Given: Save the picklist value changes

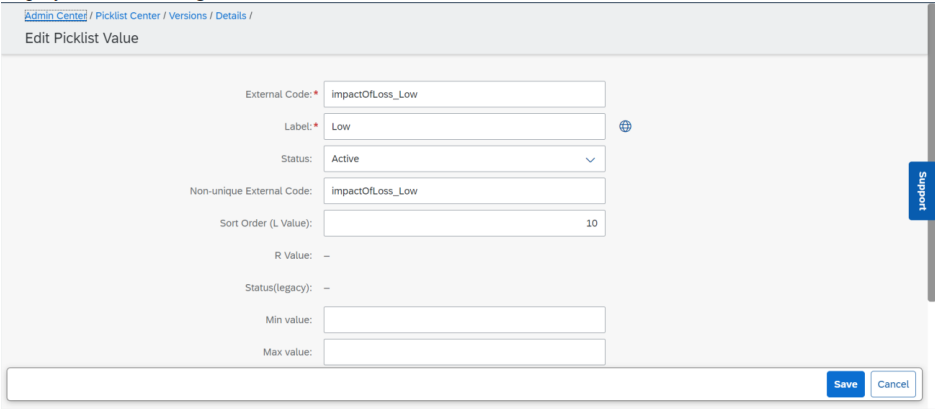Looking at the screenshot, I should click(x=846, y=385).
